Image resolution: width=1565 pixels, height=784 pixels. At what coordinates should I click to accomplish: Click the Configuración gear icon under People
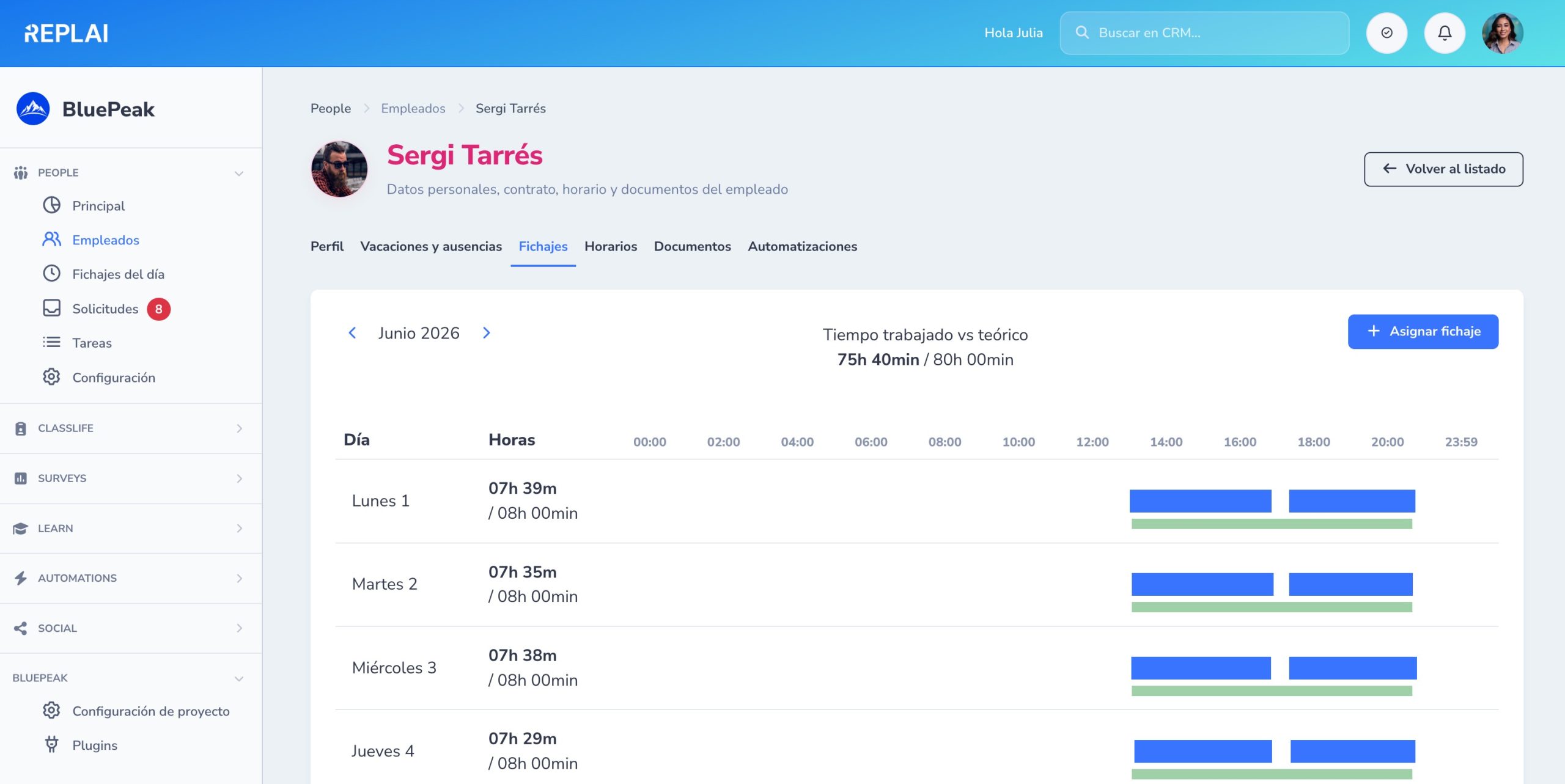(x=51, y=377)
